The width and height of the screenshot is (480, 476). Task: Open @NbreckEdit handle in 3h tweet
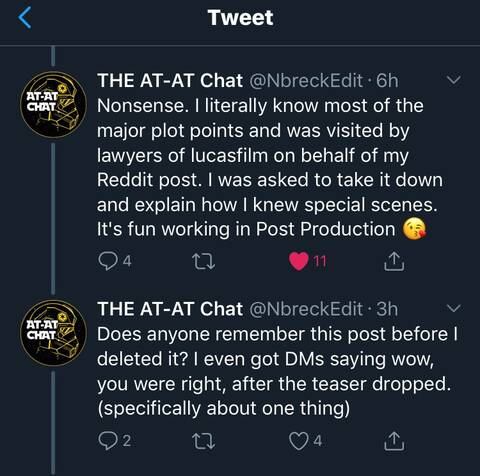(x=306, y=309)
